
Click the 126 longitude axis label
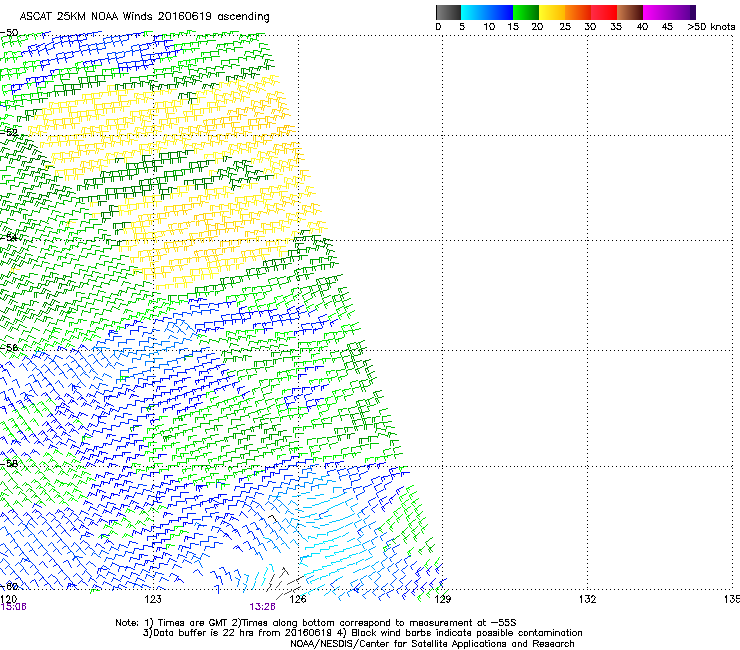(x=298, y=599)
